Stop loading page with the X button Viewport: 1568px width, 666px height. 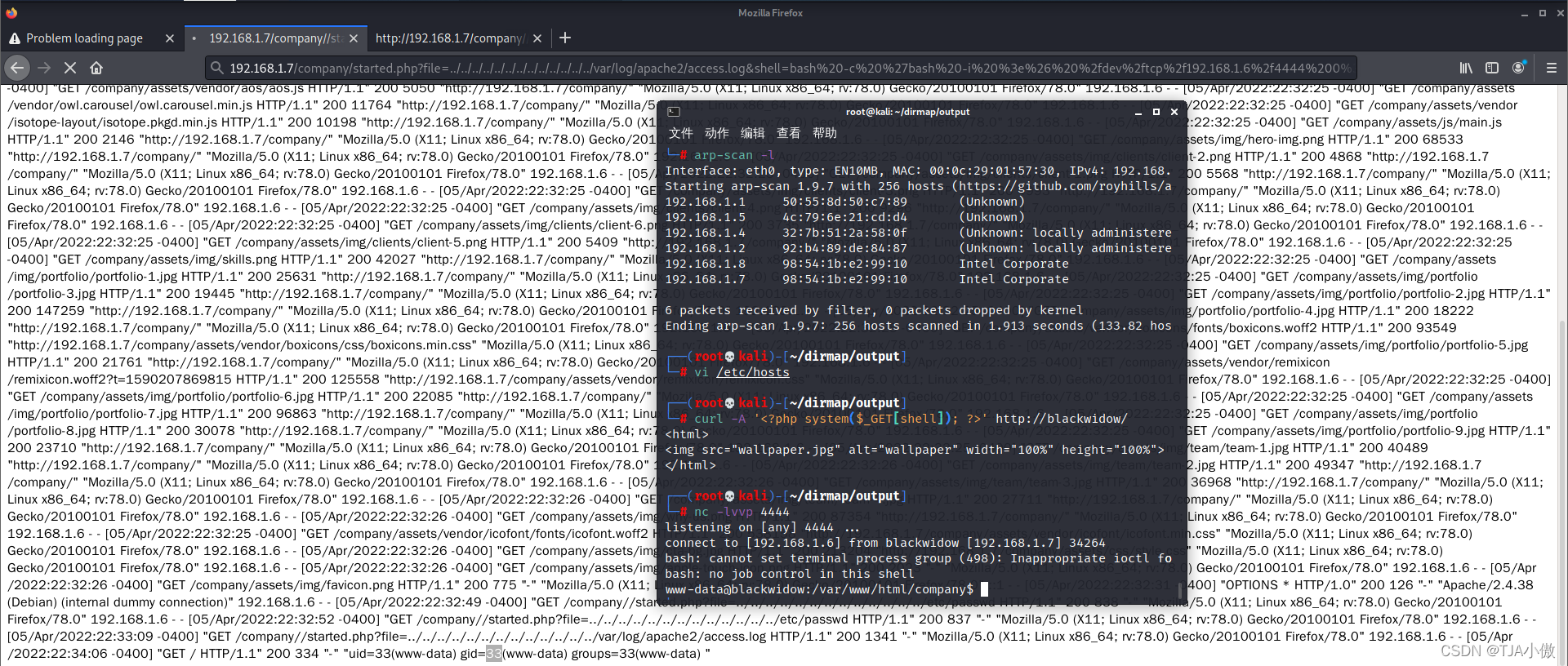point(70,68)
